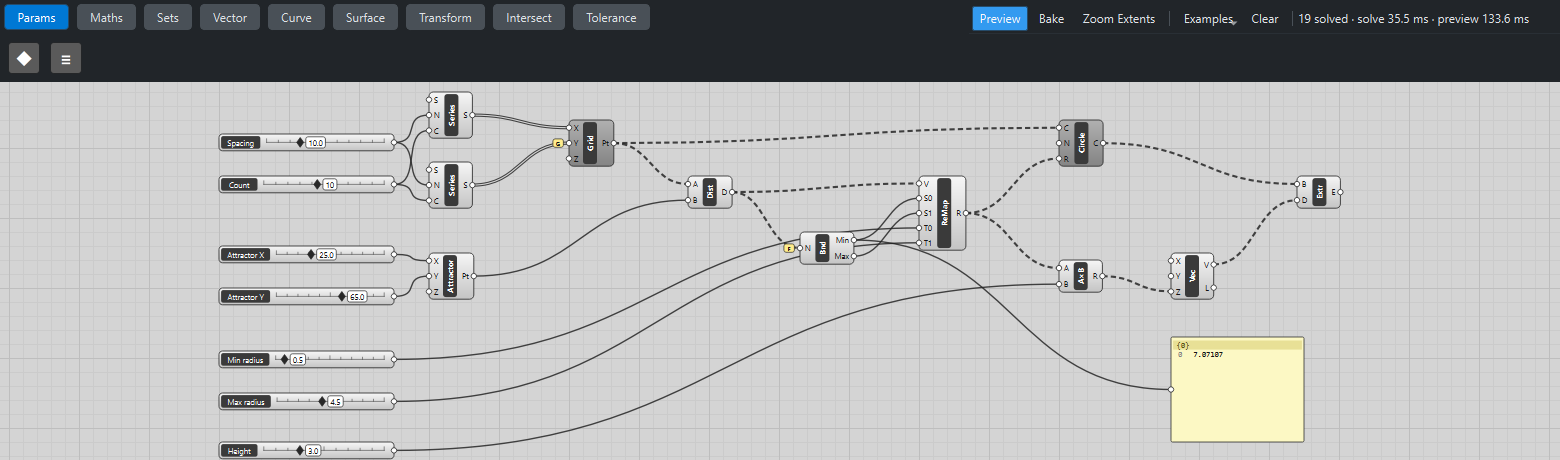The width and height of the screenshot is (1560, 460).
Task: Click the Max radius label
Action: click(x=247, y=402)
